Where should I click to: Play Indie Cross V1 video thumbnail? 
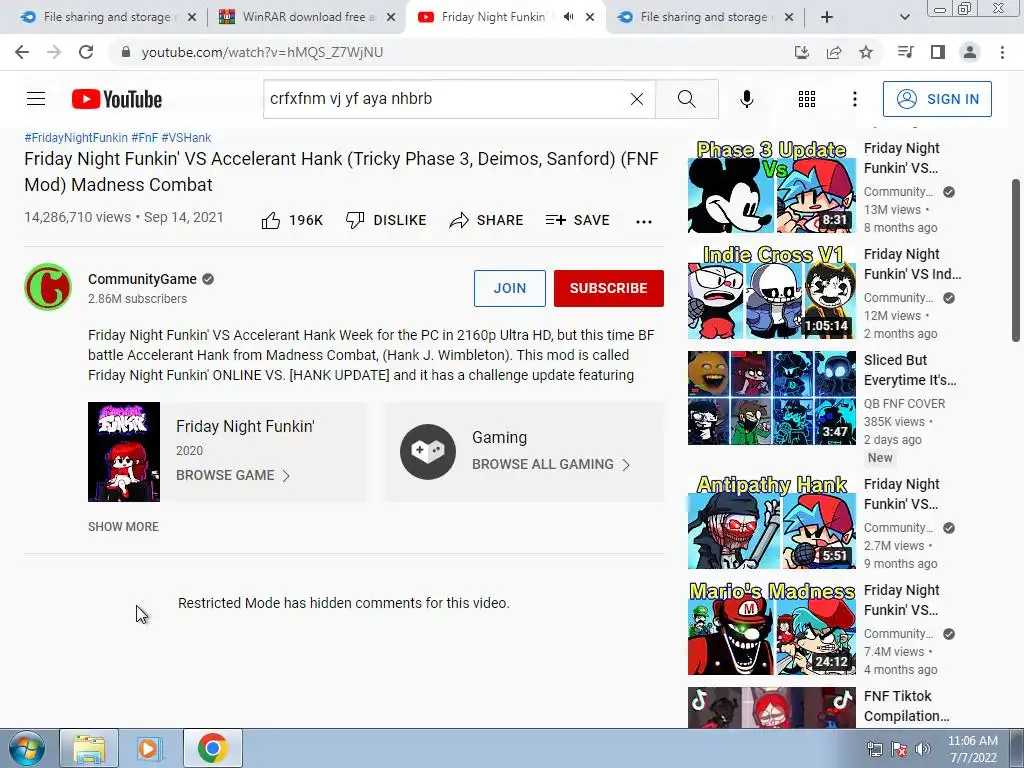pyautogui.click(x=771, y=292)
